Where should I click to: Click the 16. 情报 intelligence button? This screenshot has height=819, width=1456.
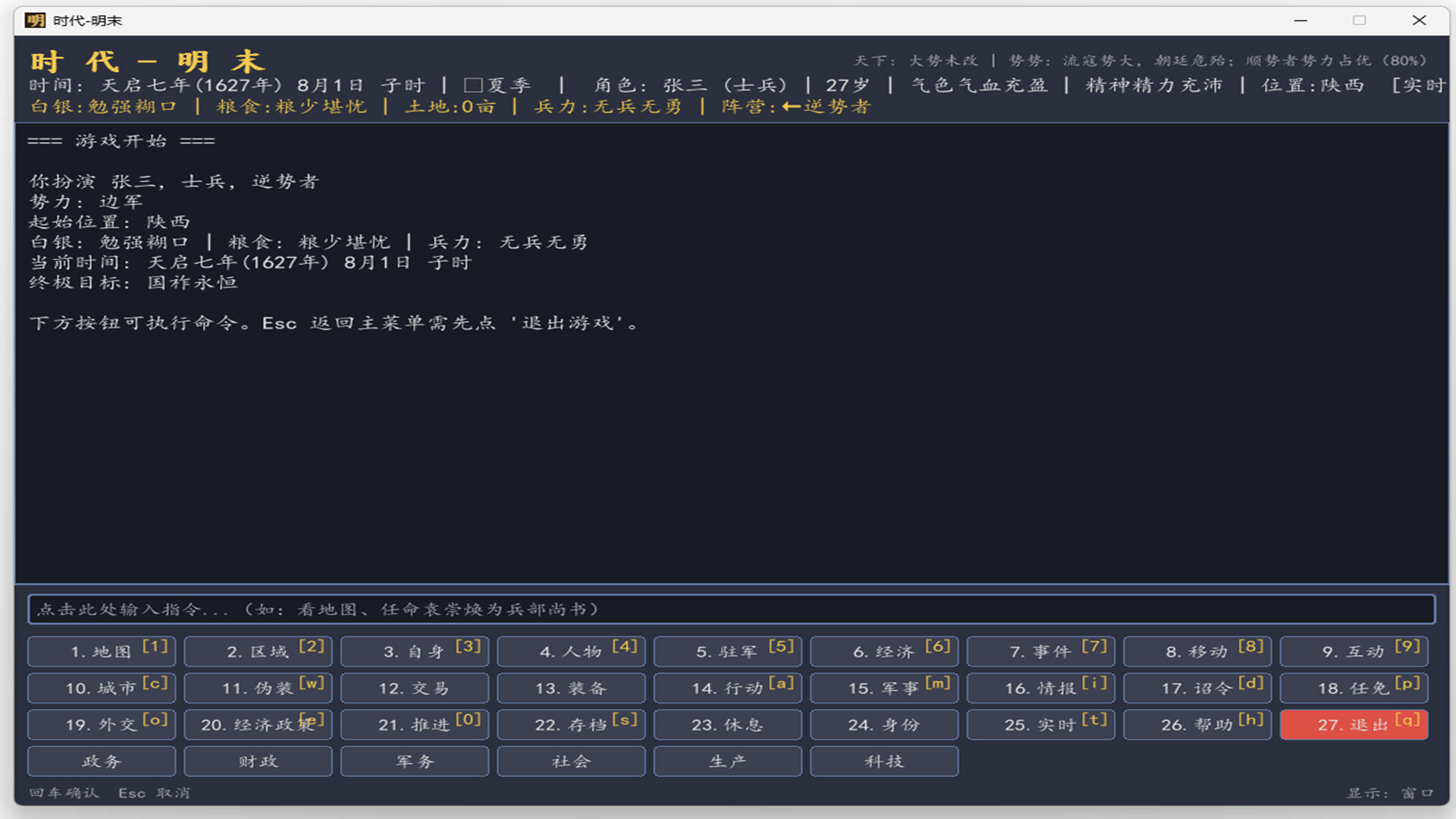click(1041, 688)
